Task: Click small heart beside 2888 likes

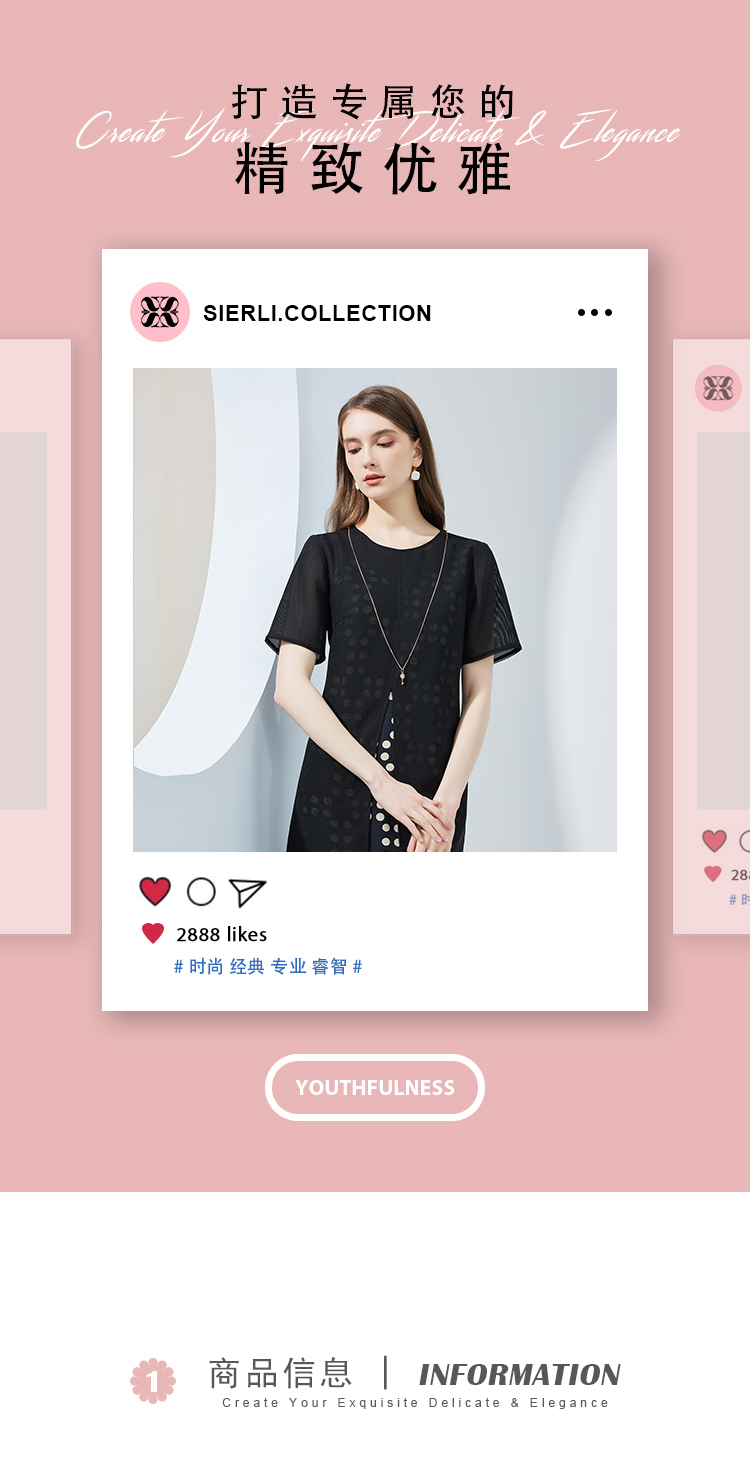Action: click(153, 934)
